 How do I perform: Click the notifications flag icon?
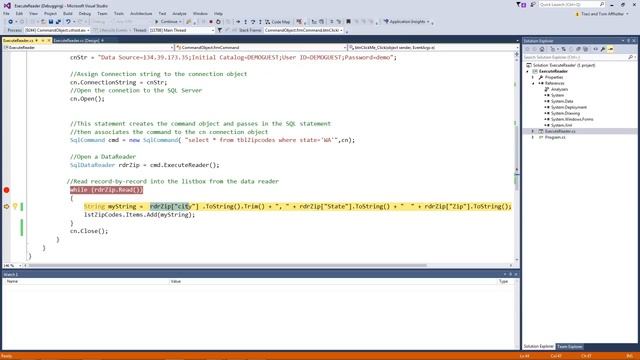click(520, 4)
